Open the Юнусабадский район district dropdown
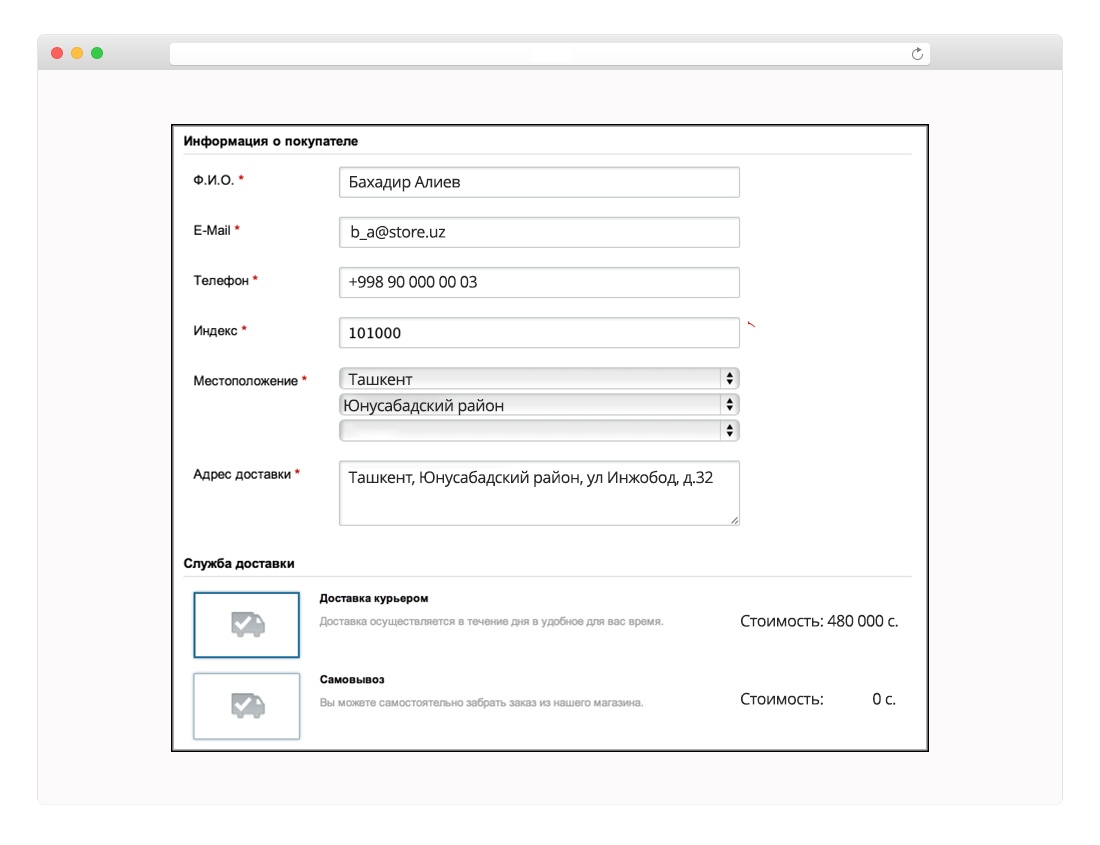The width and height of the screenshot is (1100, 845). (x=539, y=405)
